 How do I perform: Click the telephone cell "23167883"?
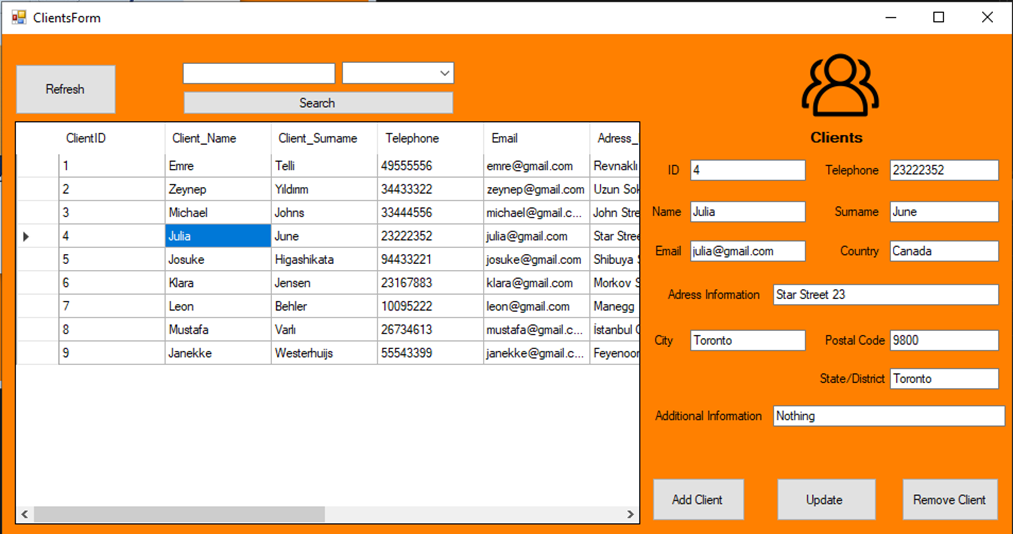(x=430, y=283)
